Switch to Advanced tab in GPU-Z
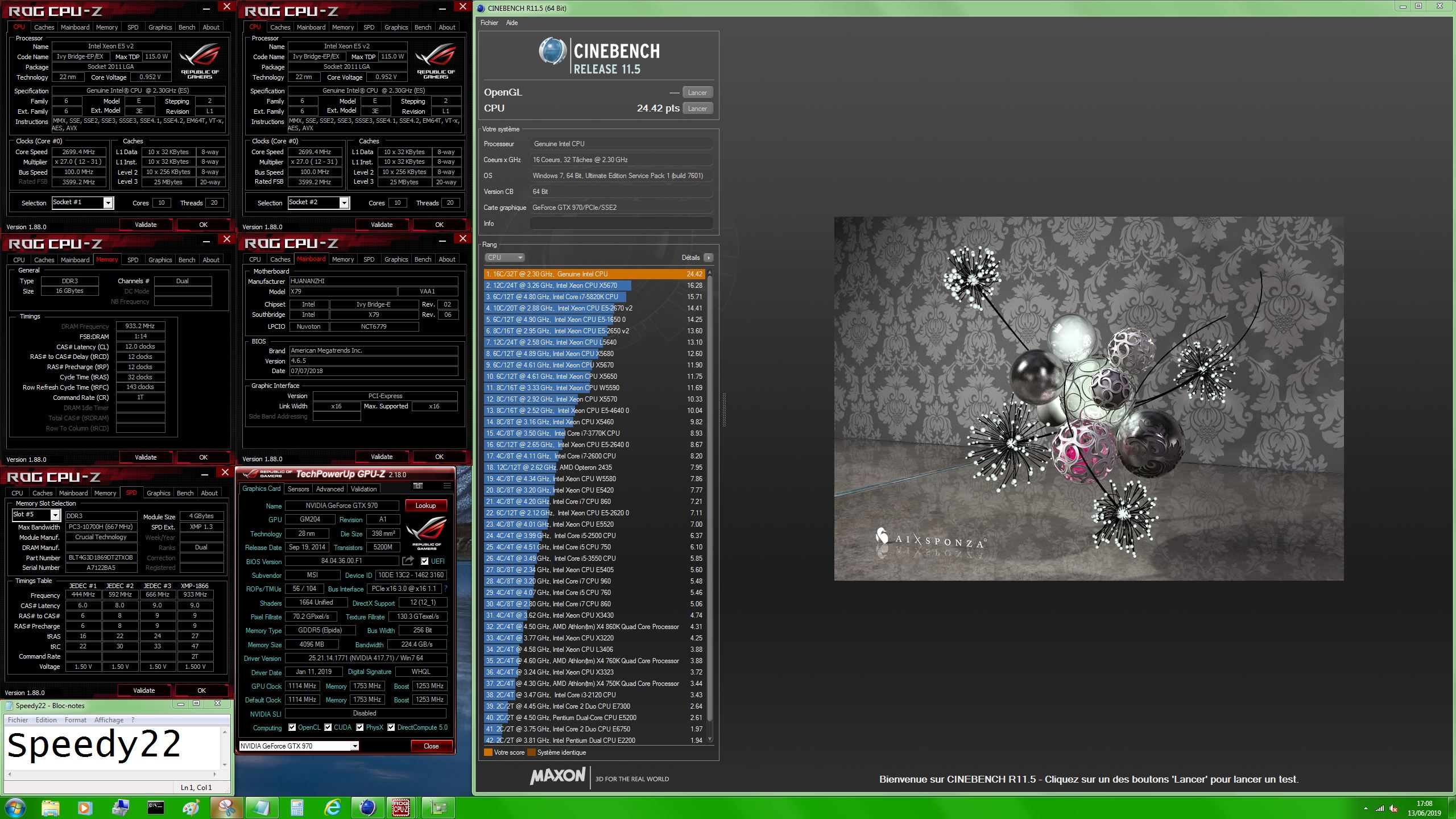The image size is (1456, 819). pos(330,489)
